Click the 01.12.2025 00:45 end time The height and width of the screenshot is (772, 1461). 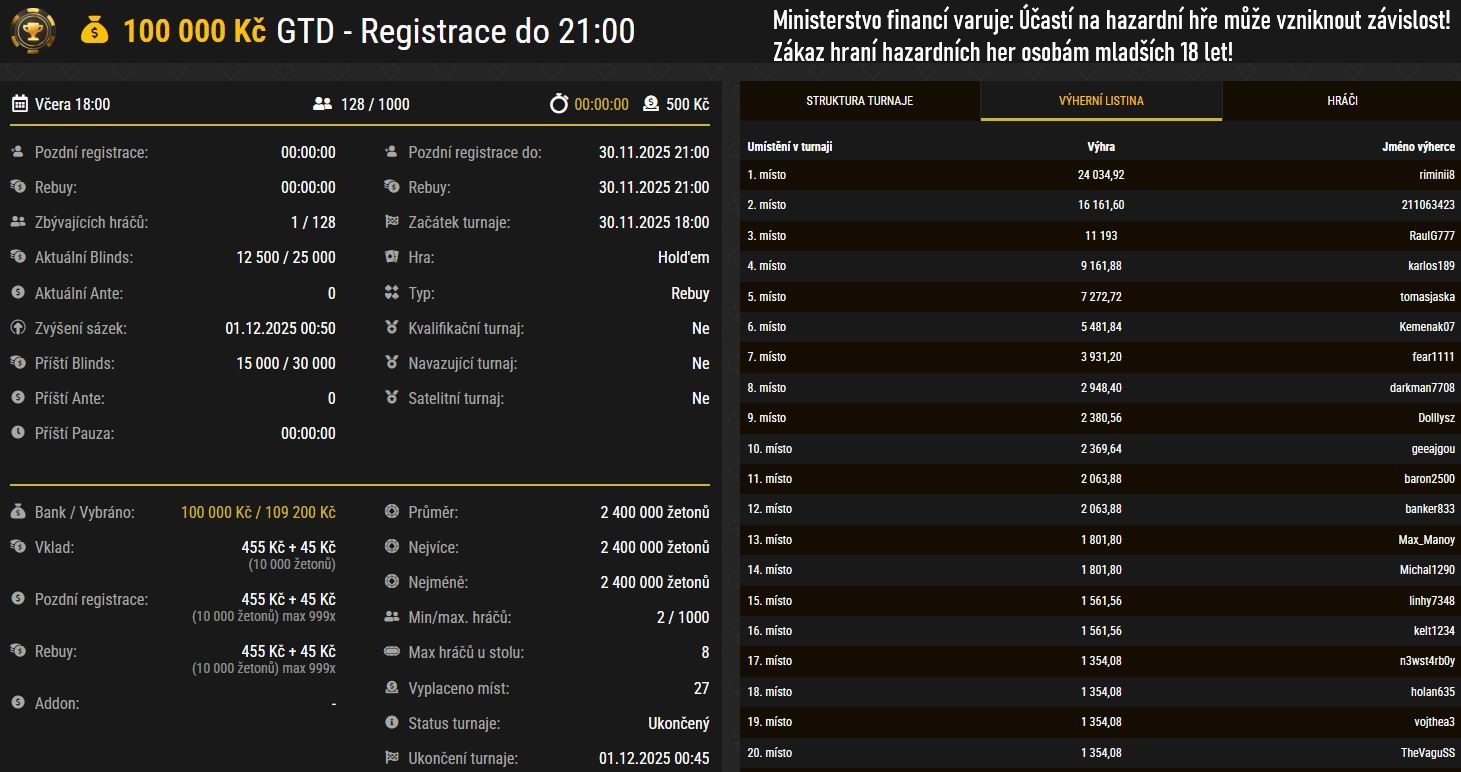coord(654,758)
